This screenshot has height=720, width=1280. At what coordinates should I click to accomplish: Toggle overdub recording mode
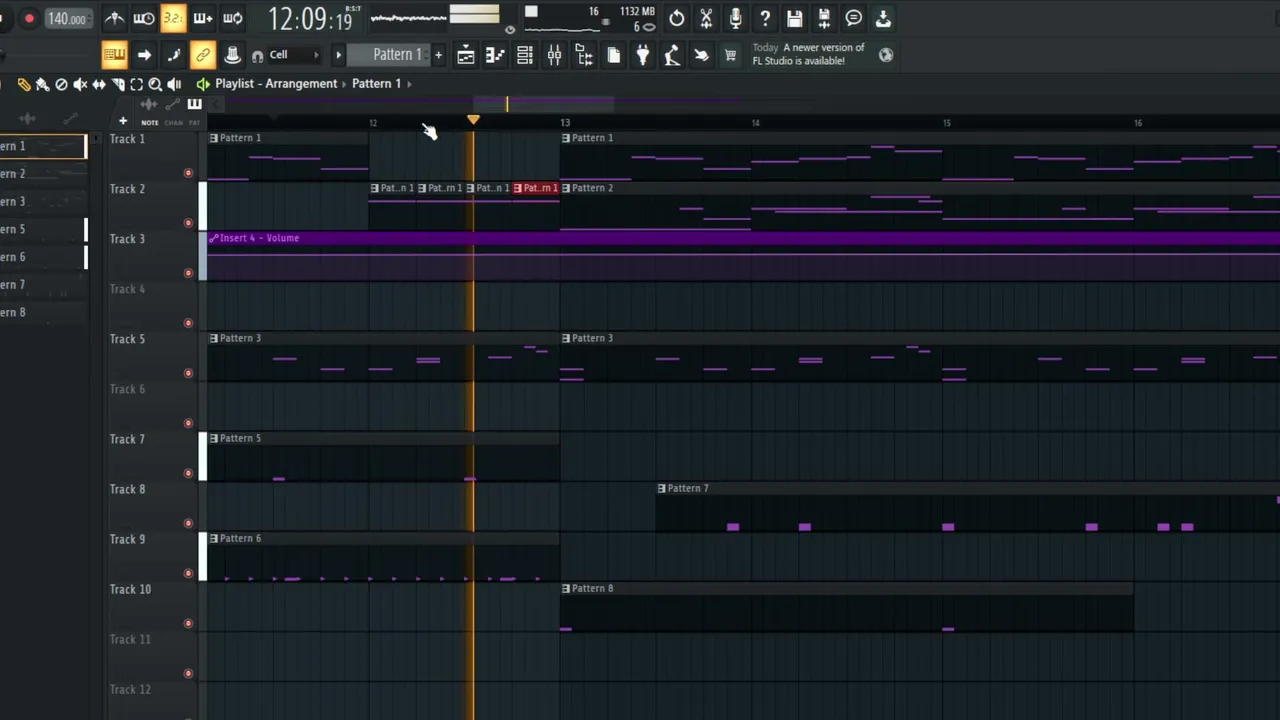pos(203,18)
